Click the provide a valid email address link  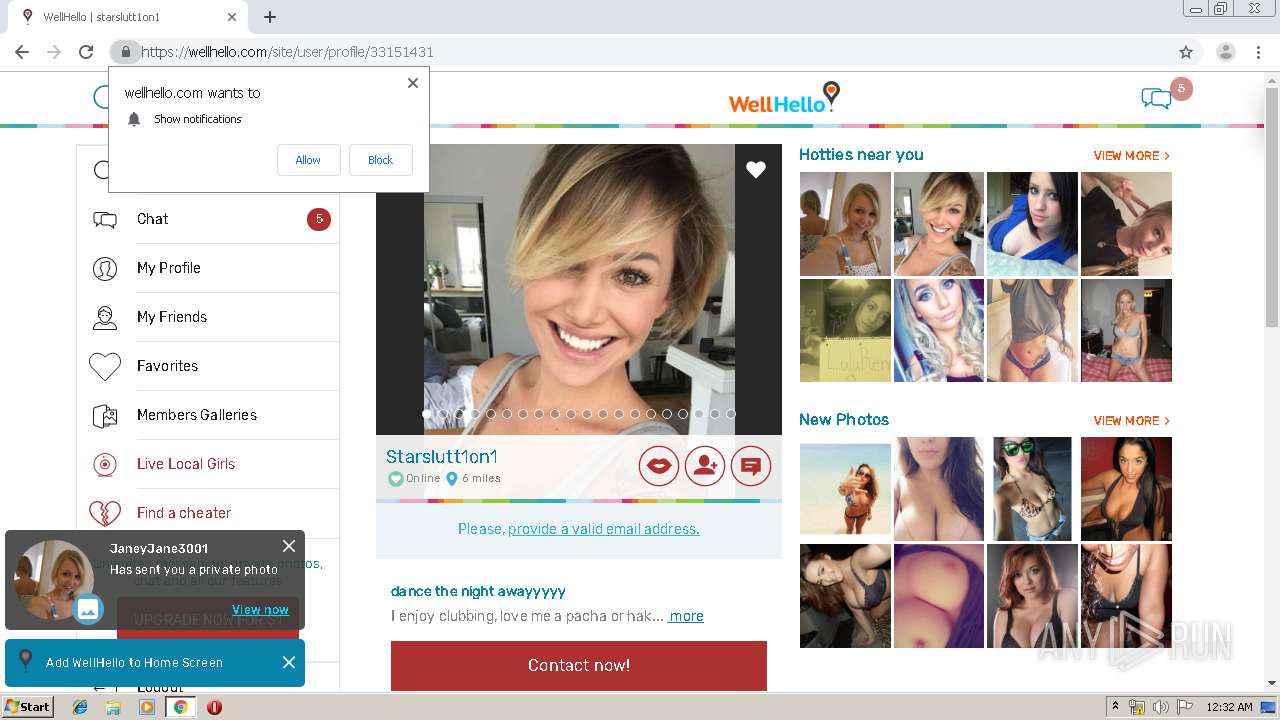coord(604,529)
